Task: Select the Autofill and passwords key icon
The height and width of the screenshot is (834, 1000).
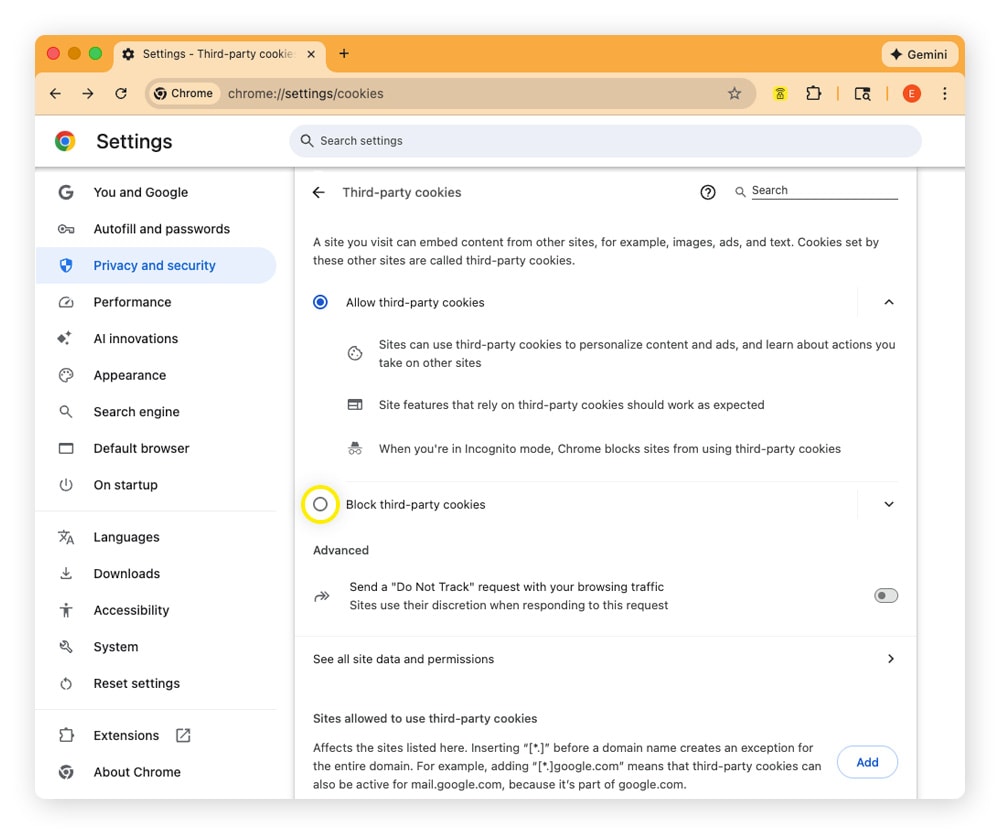Action: click(x=64, y=228)
